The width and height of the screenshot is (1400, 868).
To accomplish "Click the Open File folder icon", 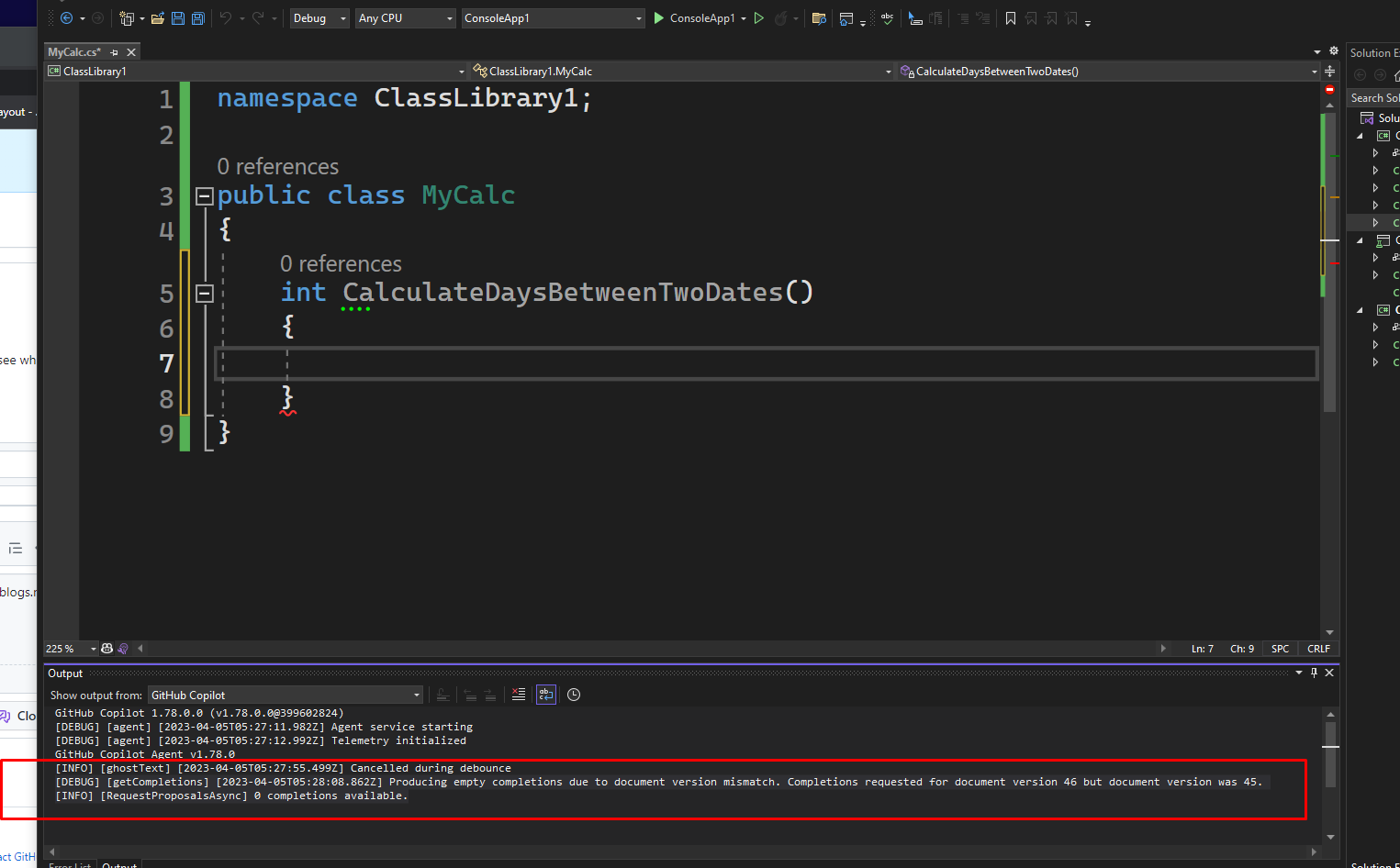I will click(x=158, y=18).
